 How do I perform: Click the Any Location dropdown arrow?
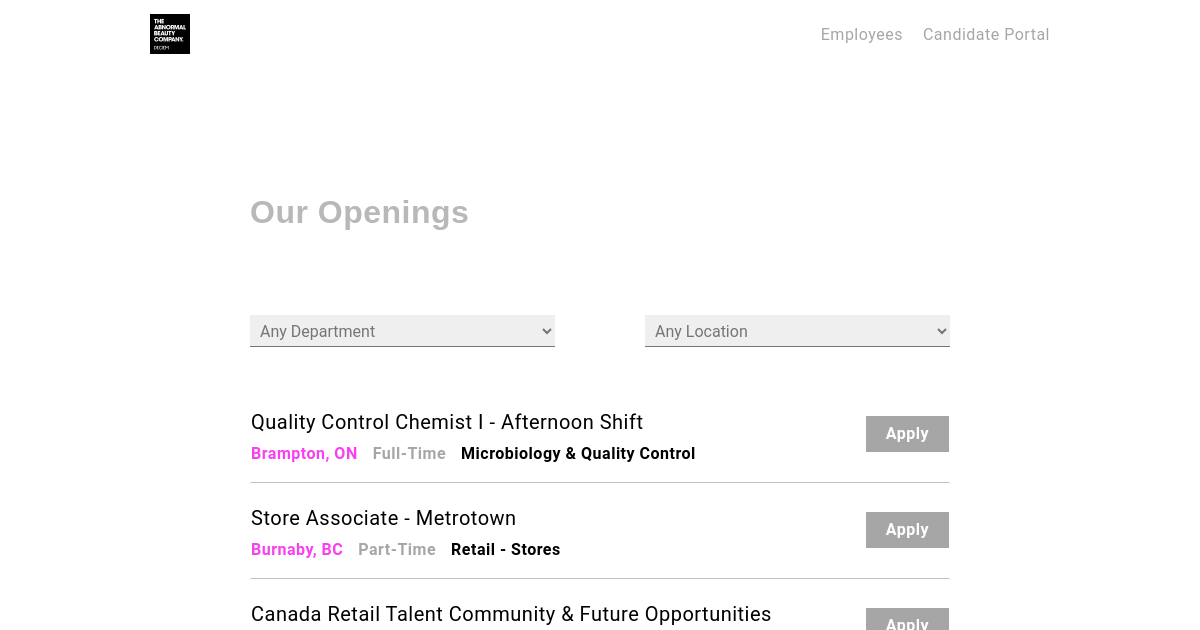point(941,331)
